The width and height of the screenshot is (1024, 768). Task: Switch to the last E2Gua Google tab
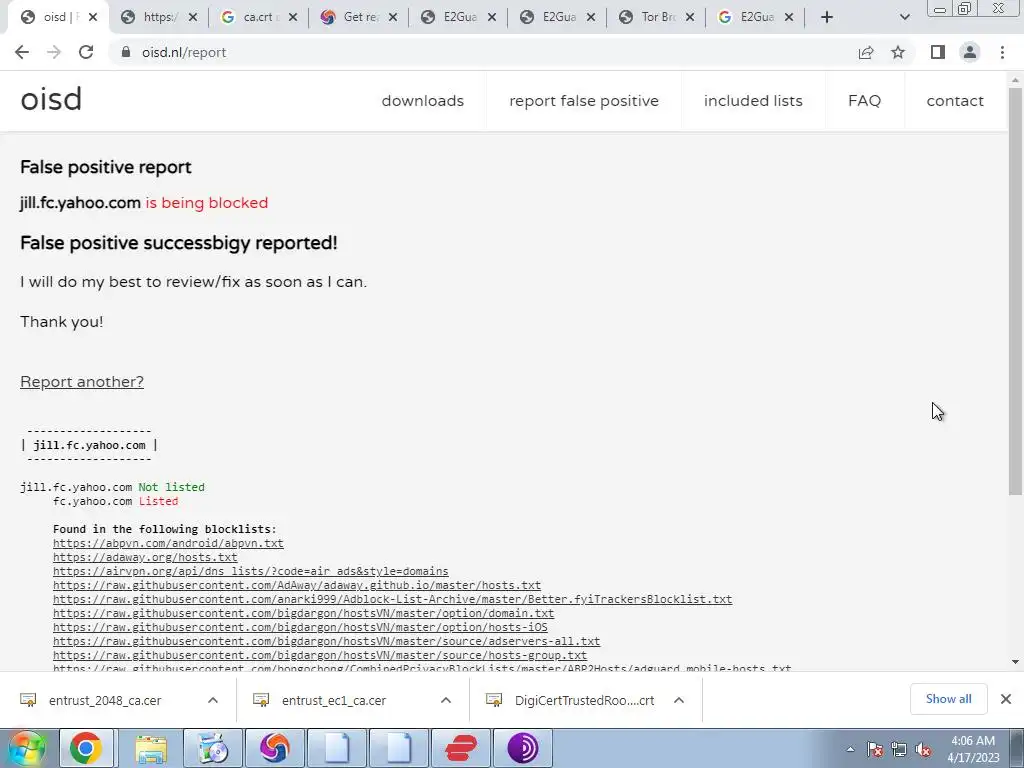click(x=754, y=17)
